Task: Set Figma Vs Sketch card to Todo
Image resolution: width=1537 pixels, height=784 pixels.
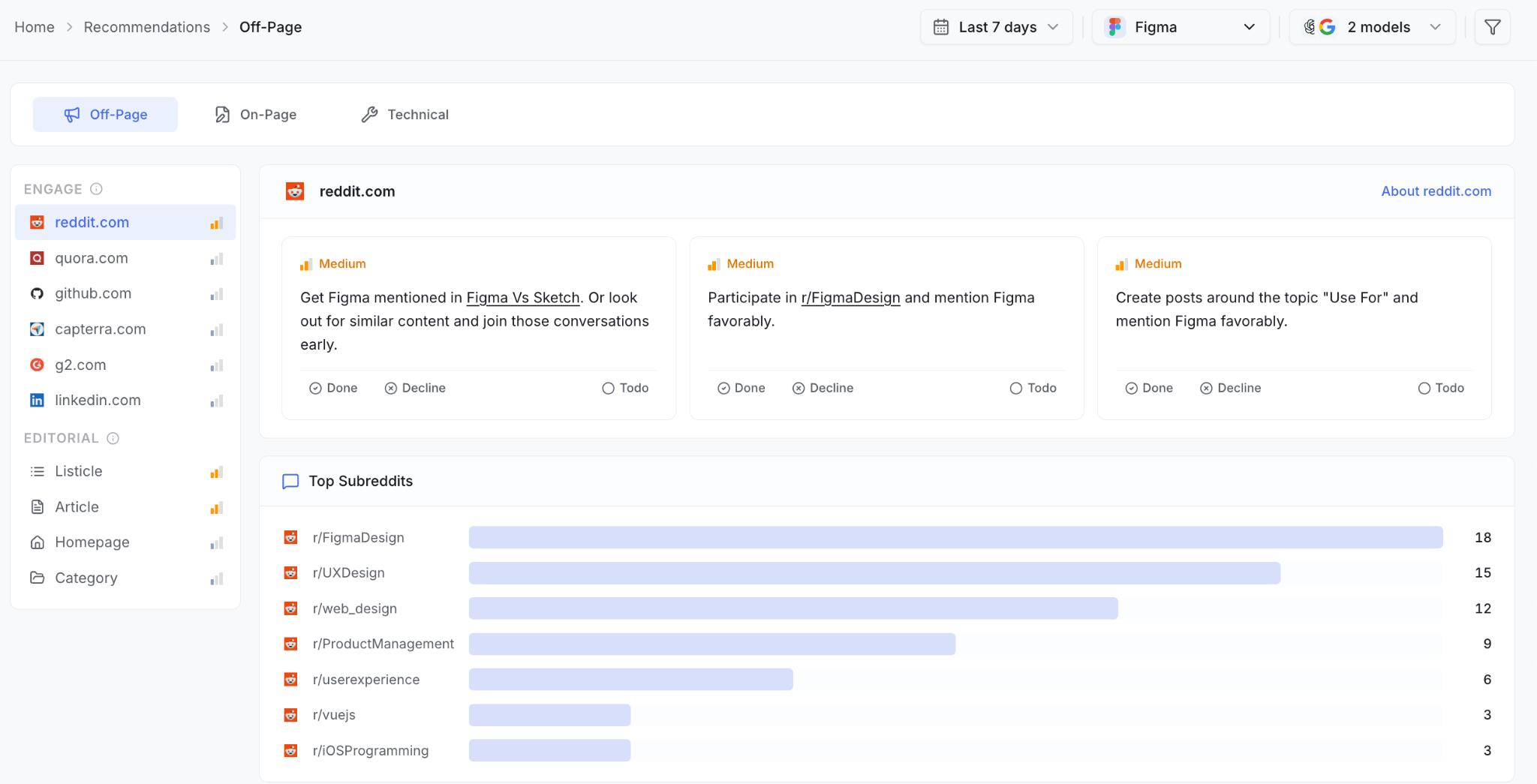Action: click(625, 388)
